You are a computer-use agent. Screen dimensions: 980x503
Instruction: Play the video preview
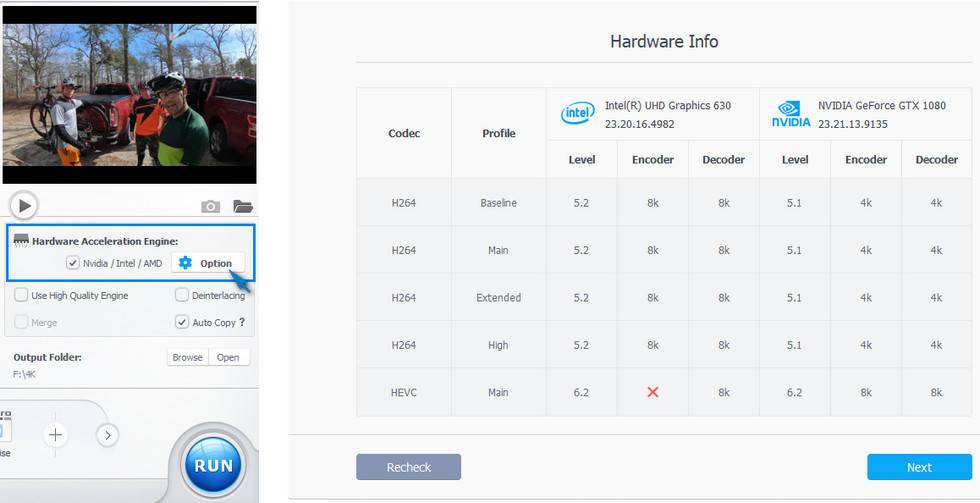(24, 205)
